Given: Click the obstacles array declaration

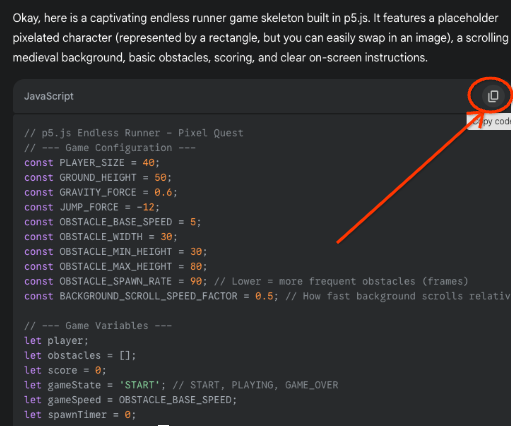Looking at the screenshot, I should tap(80, 355).
